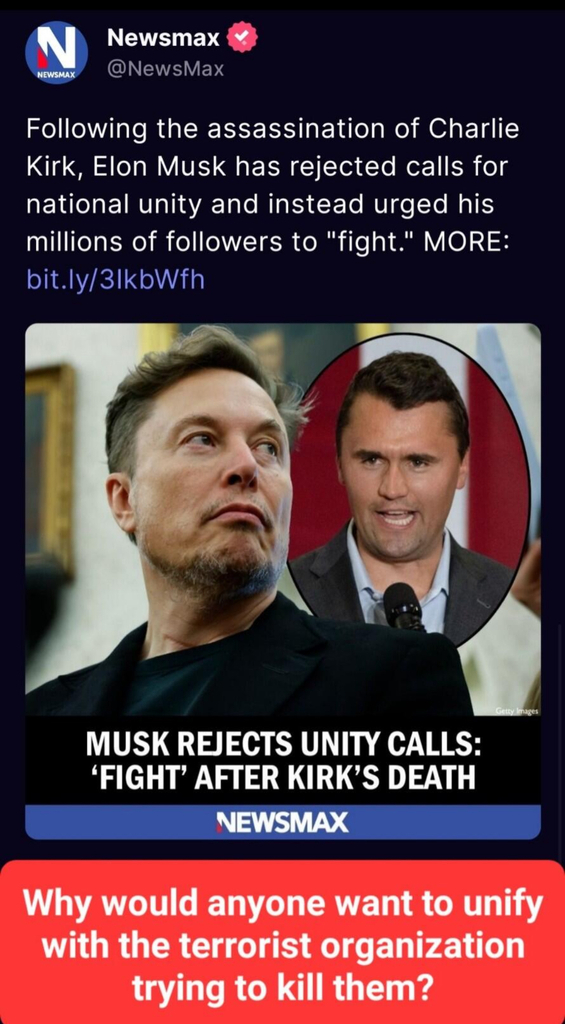Click the 'FIGHT' AFTER KIRK'S DEATH line
Screen dimensions: 565x1024
pyautogui.click(x=283, y=778)
